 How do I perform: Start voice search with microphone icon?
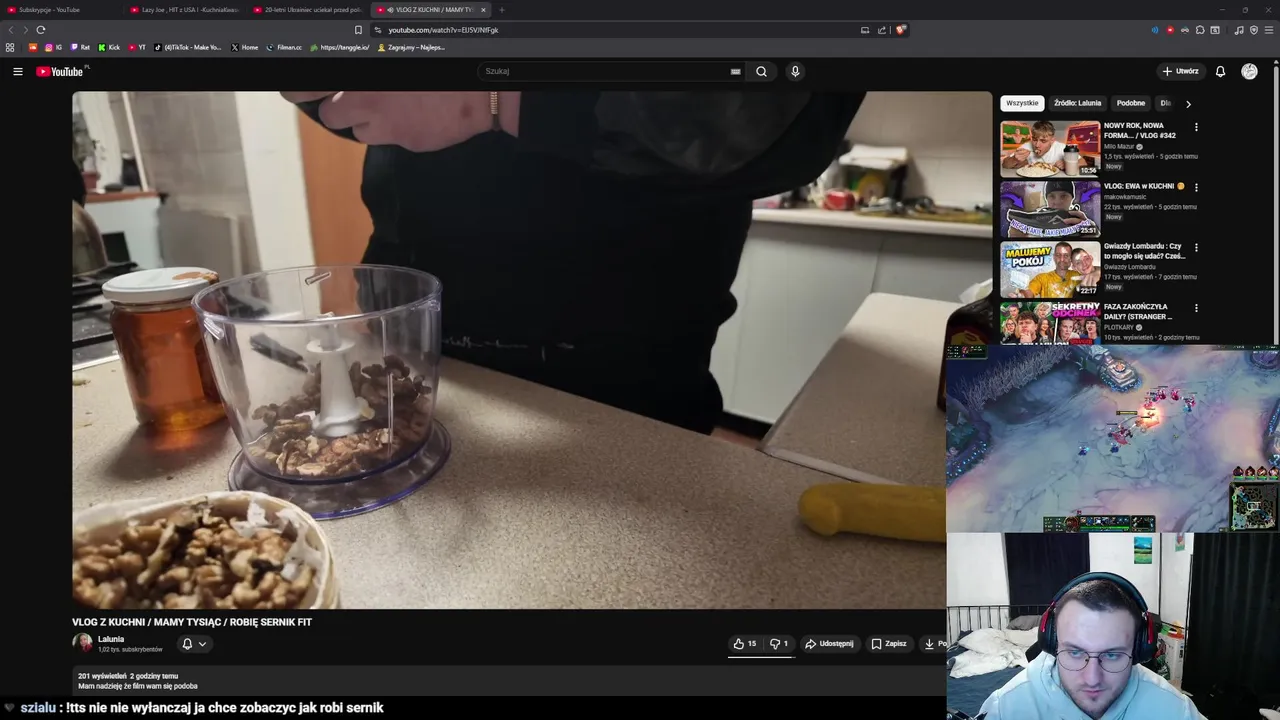click(x=795, y=71)
